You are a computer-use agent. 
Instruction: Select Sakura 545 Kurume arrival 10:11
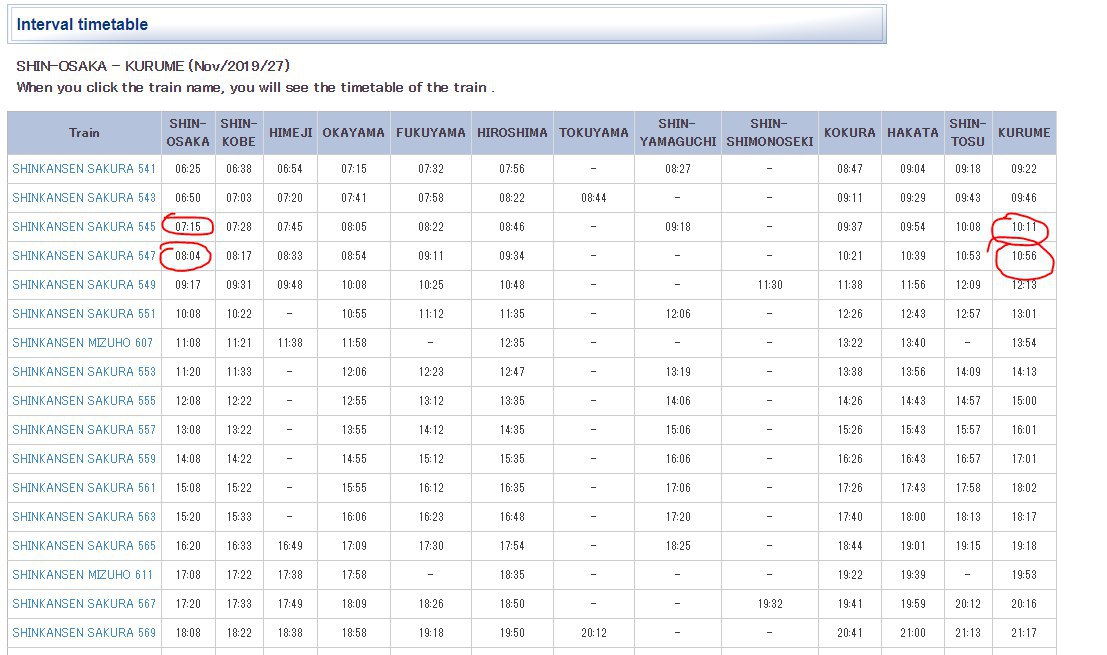1024,227
